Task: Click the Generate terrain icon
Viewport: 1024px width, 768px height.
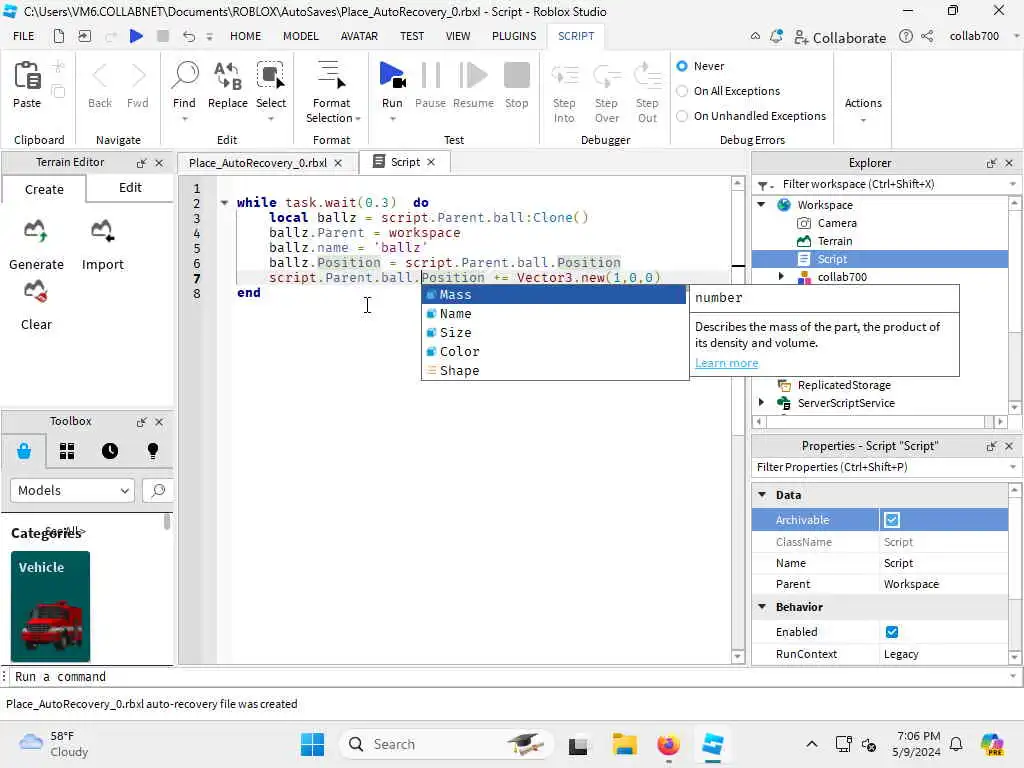Action: click(x=35, y=231)
